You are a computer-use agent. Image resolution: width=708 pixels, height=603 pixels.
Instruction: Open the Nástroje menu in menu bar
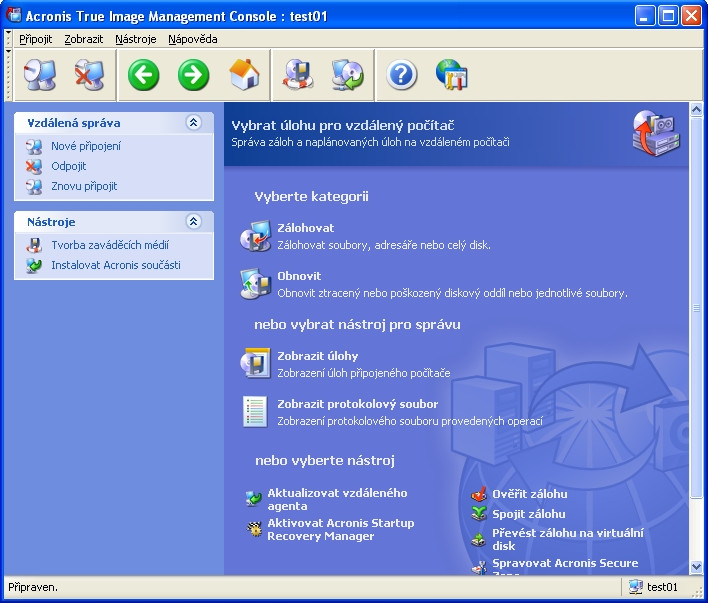pyautogui.click(x=136, y=39)
